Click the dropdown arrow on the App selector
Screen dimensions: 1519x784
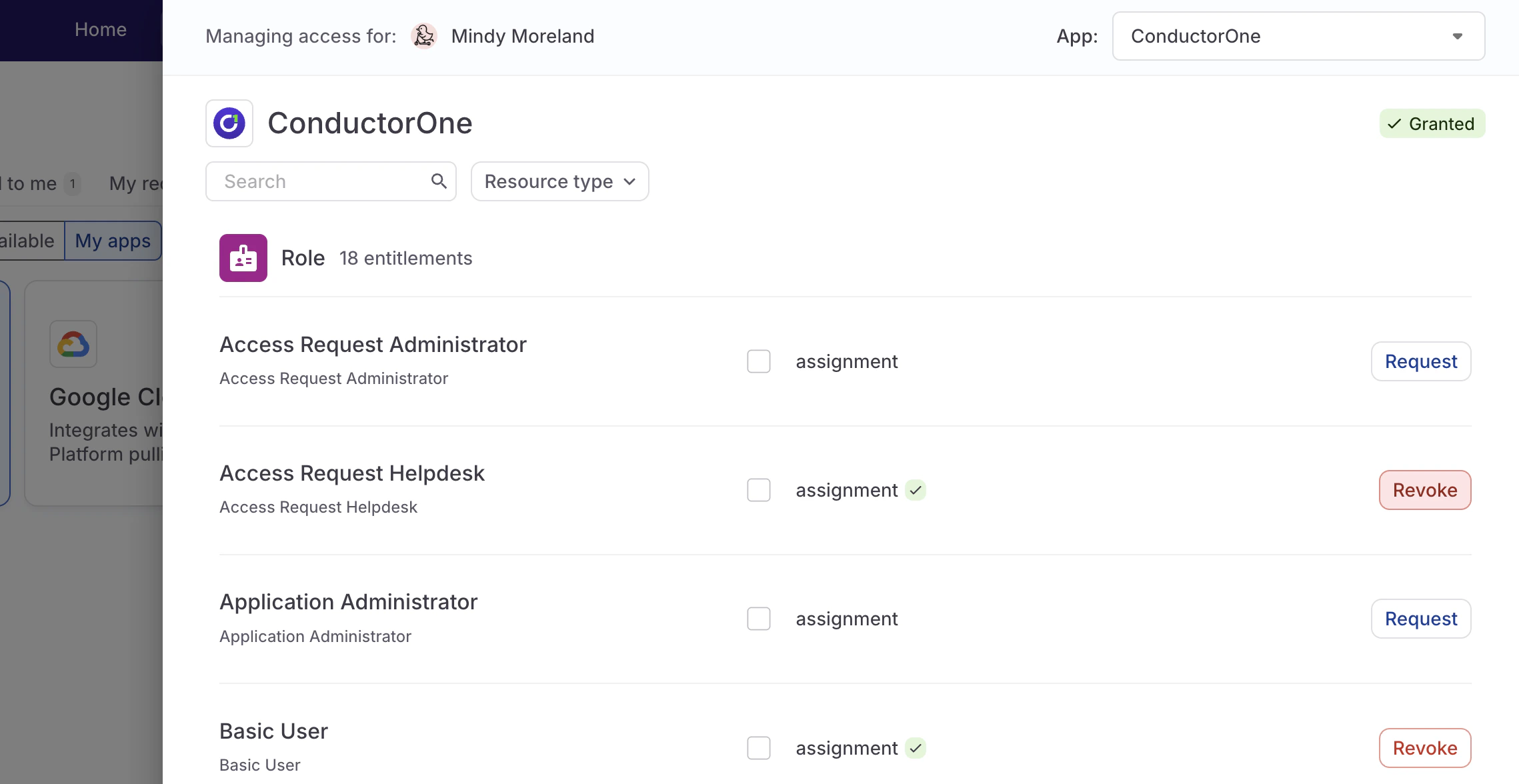[1457, 37]
